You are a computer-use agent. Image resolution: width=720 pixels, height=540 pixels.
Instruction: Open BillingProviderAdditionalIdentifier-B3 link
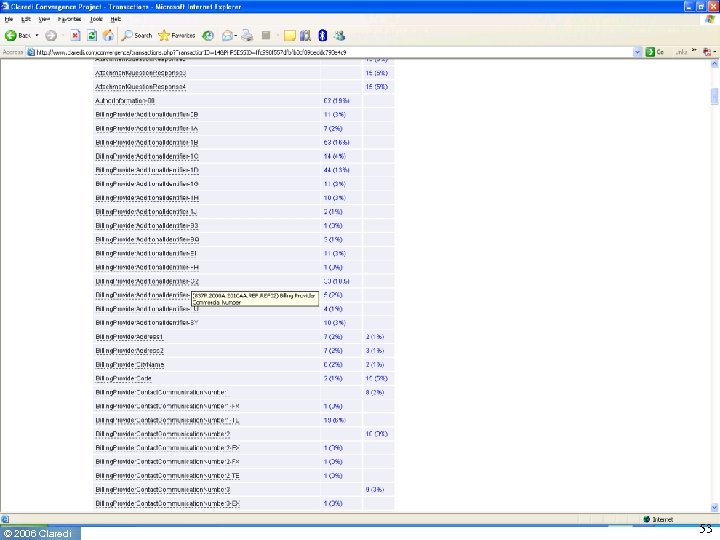146,225
